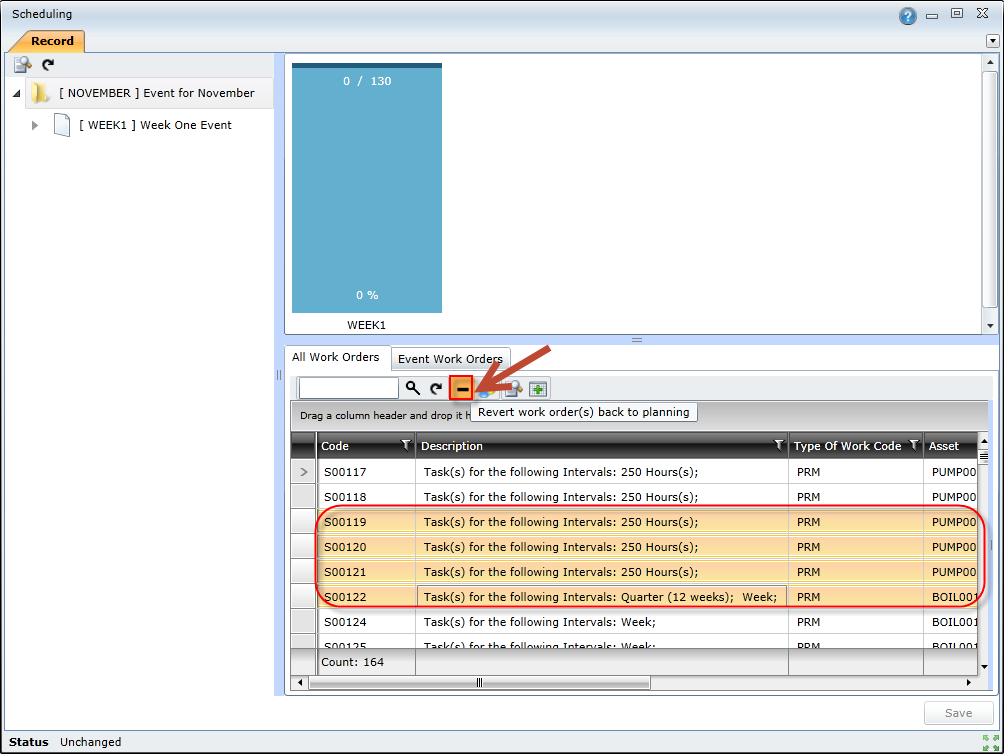Expand the WEEK1 Week One Event node

(x=35, y=125)
